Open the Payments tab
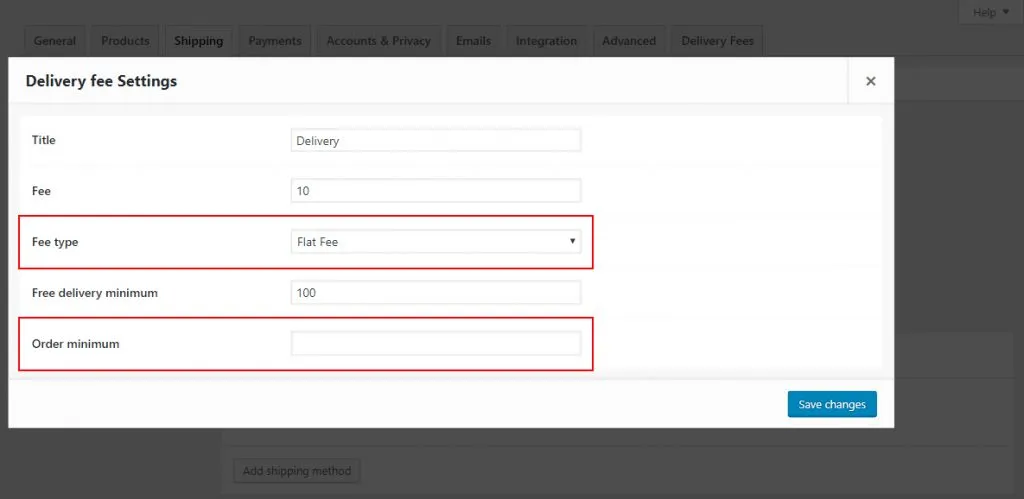The image size is (1024, 499). point(275,41)
